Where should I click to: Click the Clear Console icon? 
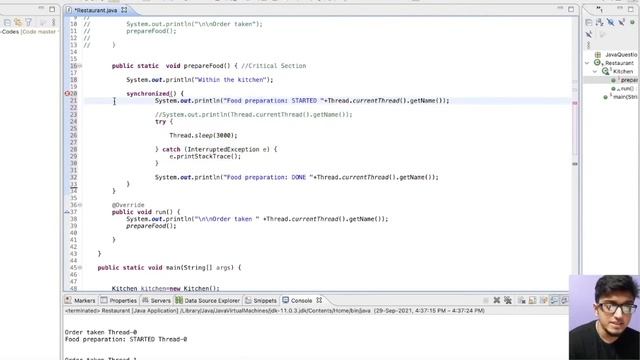(522, 300)
